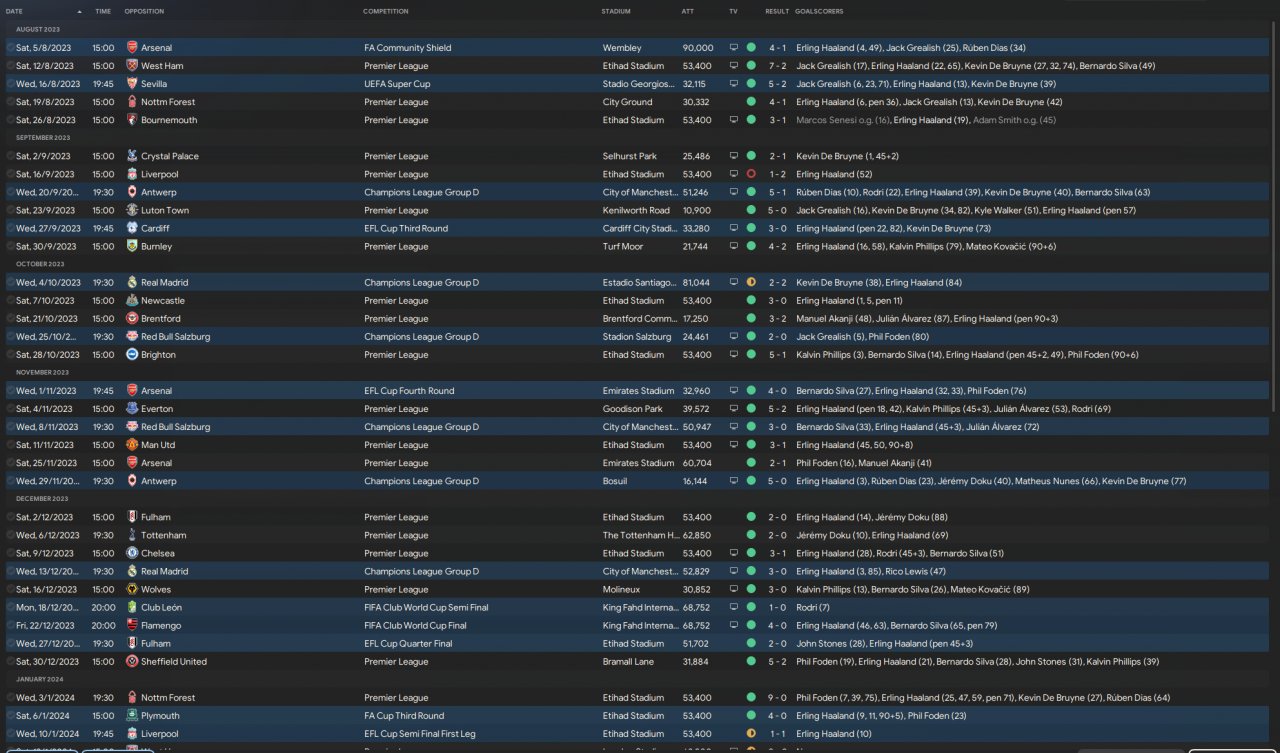Click the '9 - 0' result against Nottm Forest
This screenshot has width=1280, height=753.
(x=778, y=698)
